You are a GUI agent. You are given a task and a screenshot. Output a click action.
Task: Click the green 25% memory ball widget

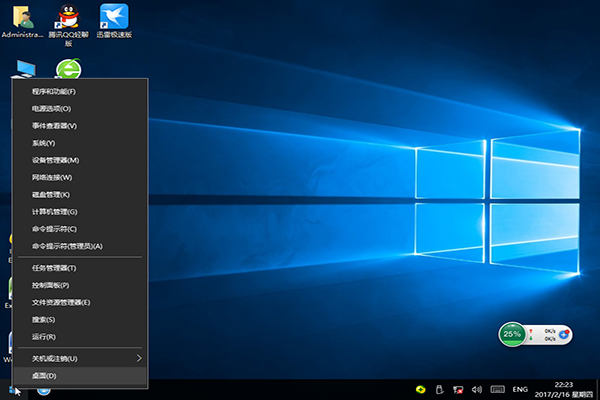512,333
